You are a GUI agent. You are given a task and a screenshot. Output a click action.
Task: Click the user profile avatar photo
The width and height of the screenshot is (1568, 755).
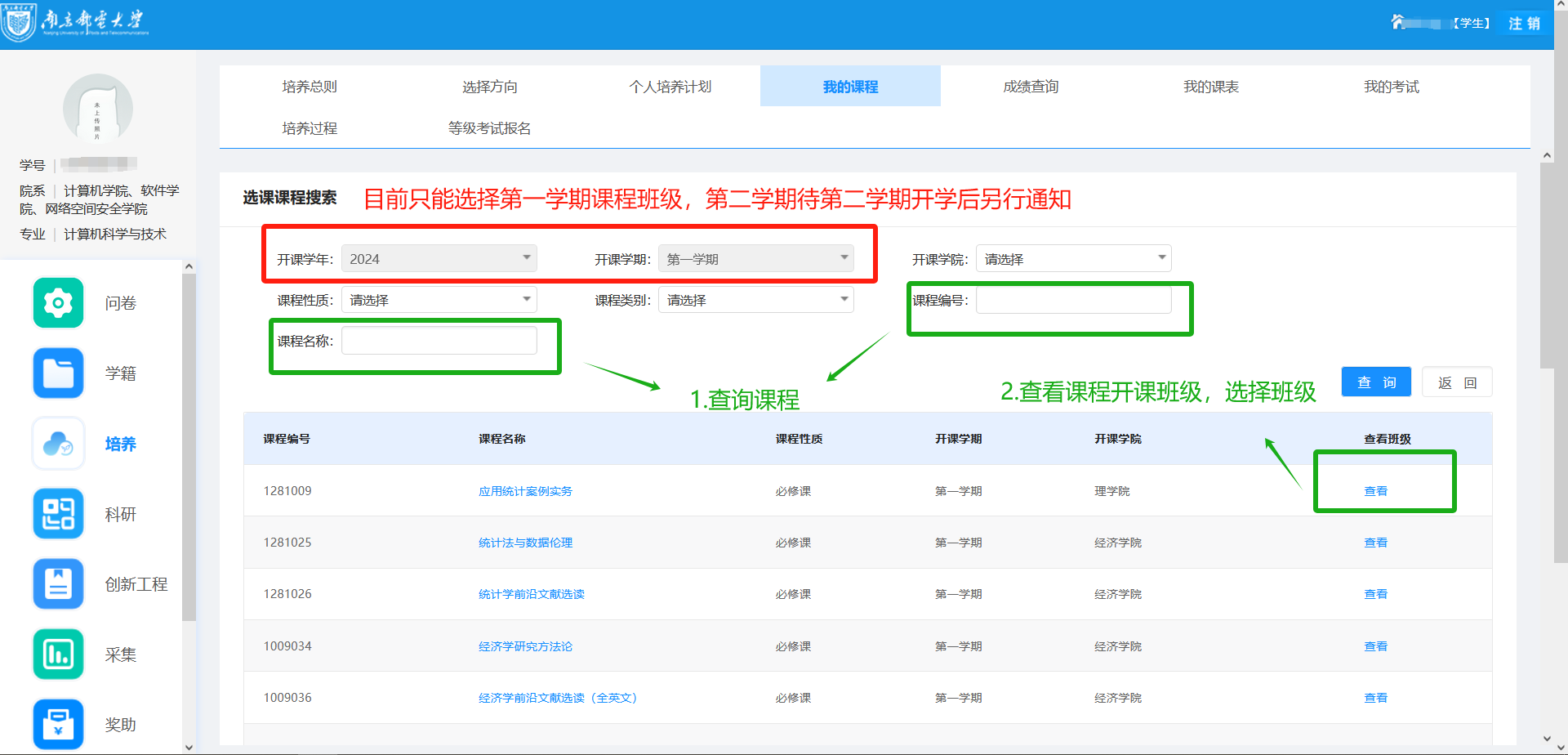coord(98,109)
